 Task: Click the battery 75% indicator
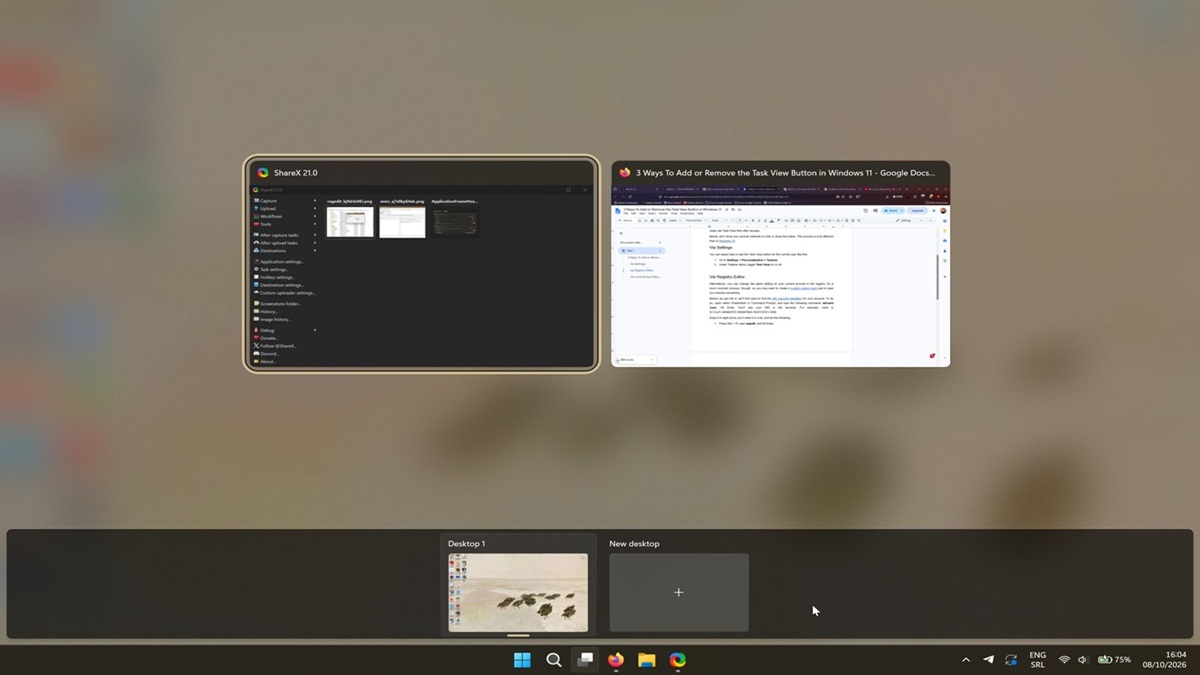tap(1114, 660)
